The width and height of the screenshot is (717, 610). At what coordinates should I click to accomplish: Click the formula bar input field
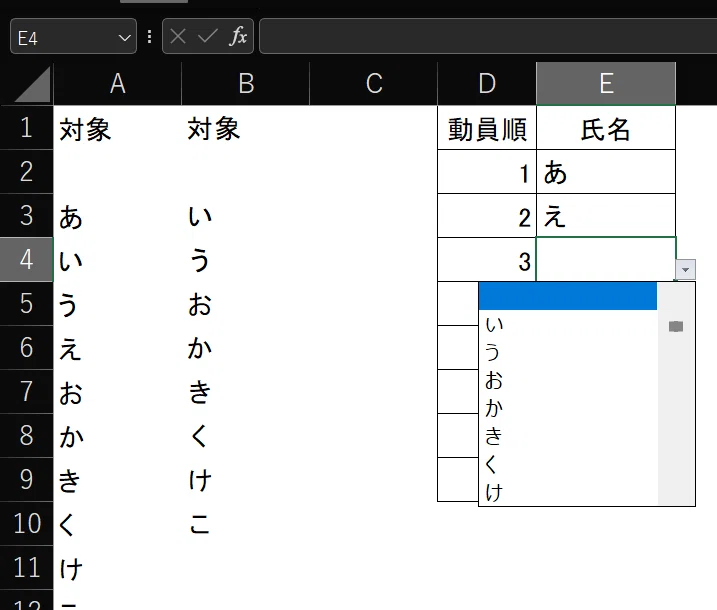pyautogui.click(x=488, y=36)
